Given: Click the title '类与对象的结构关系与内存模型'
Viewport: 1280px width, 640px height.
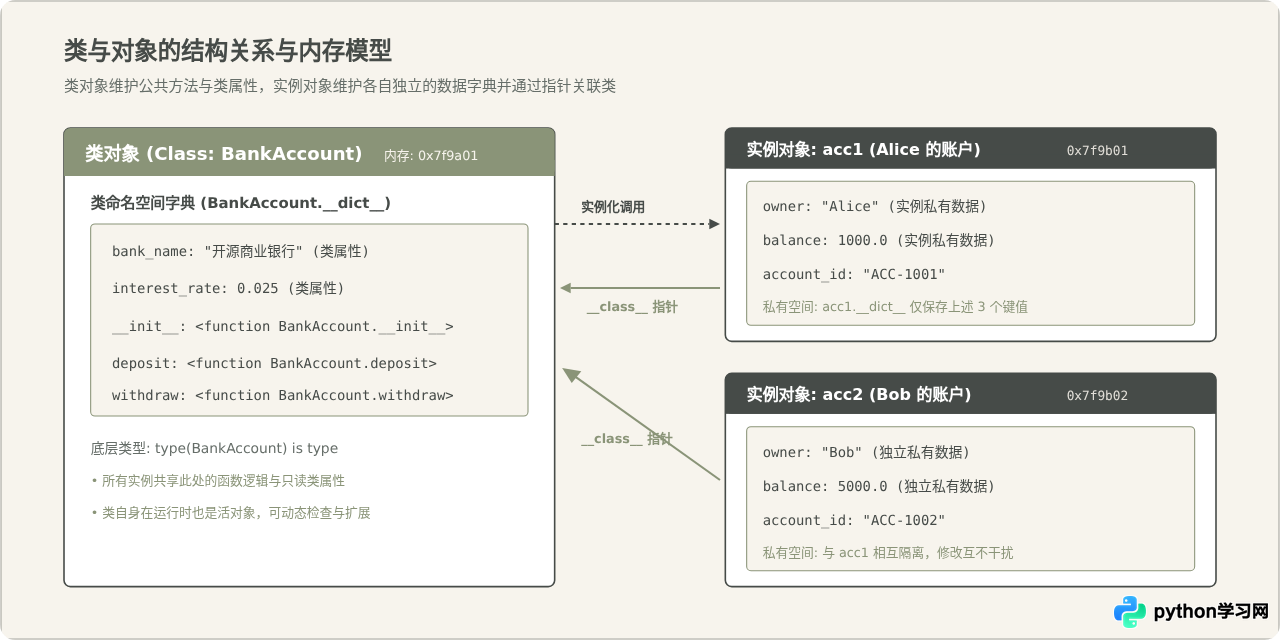Looking at the screenshot, I should pyautogui.click(x=228, y=50).
